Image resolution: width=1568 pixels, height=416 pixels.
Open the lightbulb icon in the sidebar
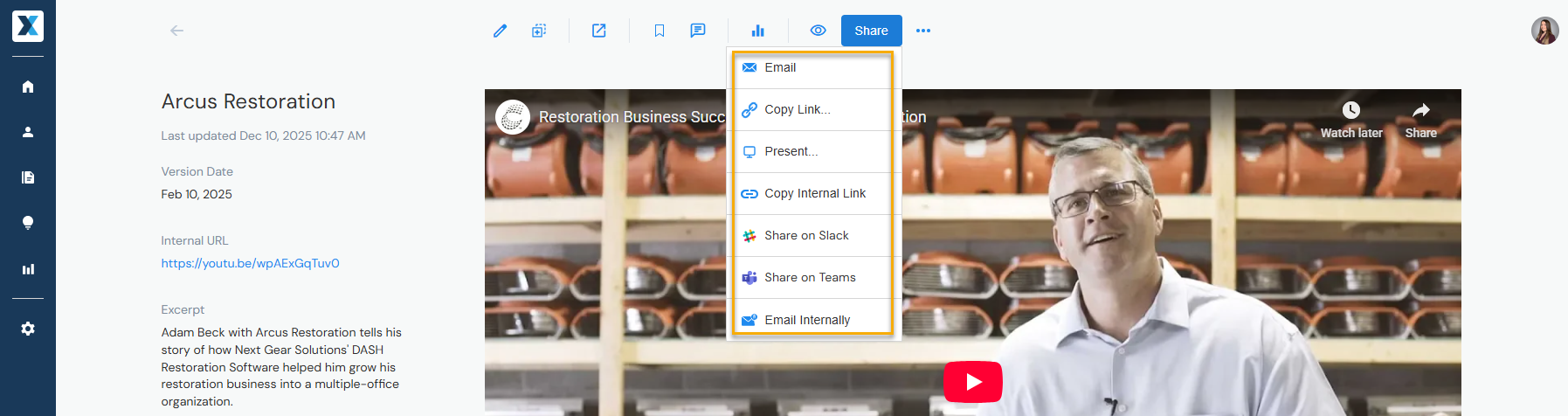(x=28, y=223)
